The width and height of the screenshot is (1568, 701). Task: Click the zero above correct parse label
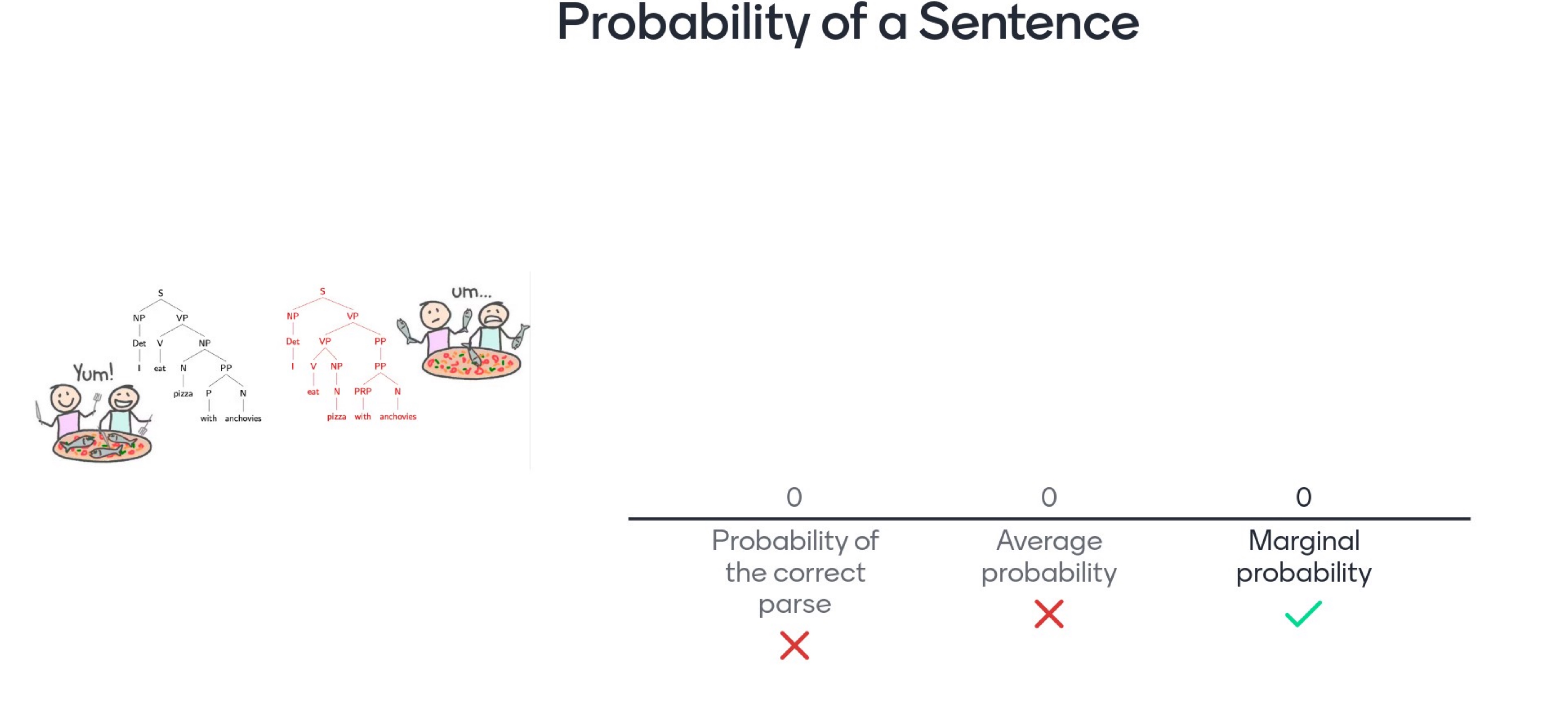click(794, 497)
